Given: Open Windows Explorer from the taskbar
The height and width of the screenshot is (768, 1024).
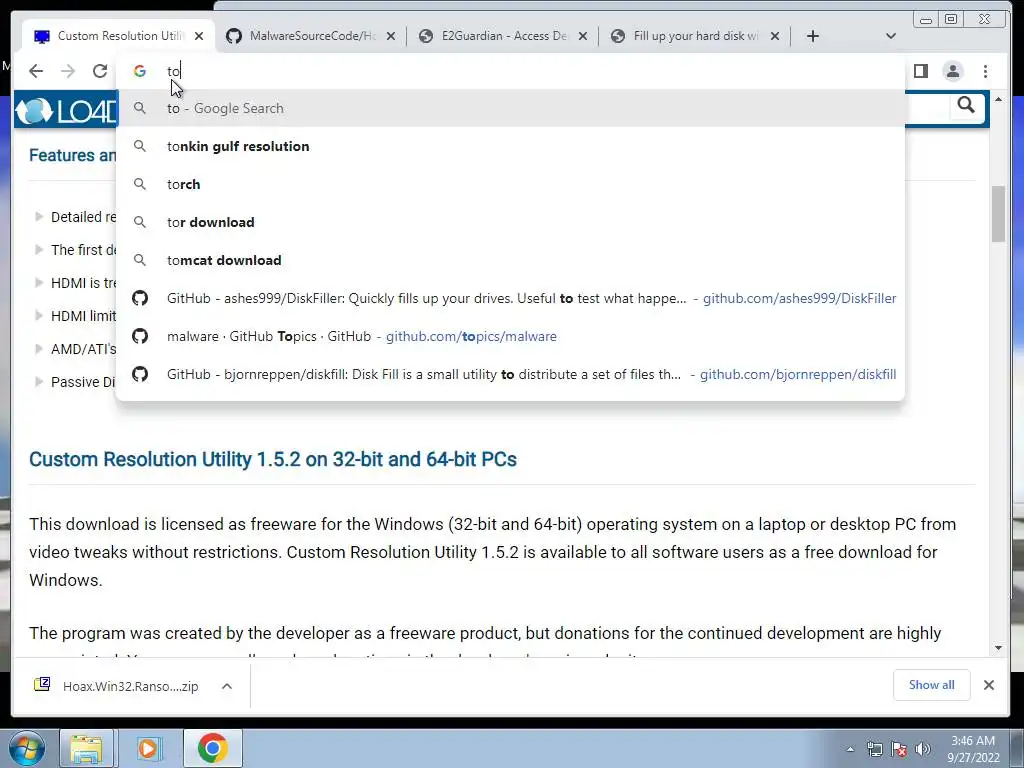Looking at the screenshot, I should (88, 748).
